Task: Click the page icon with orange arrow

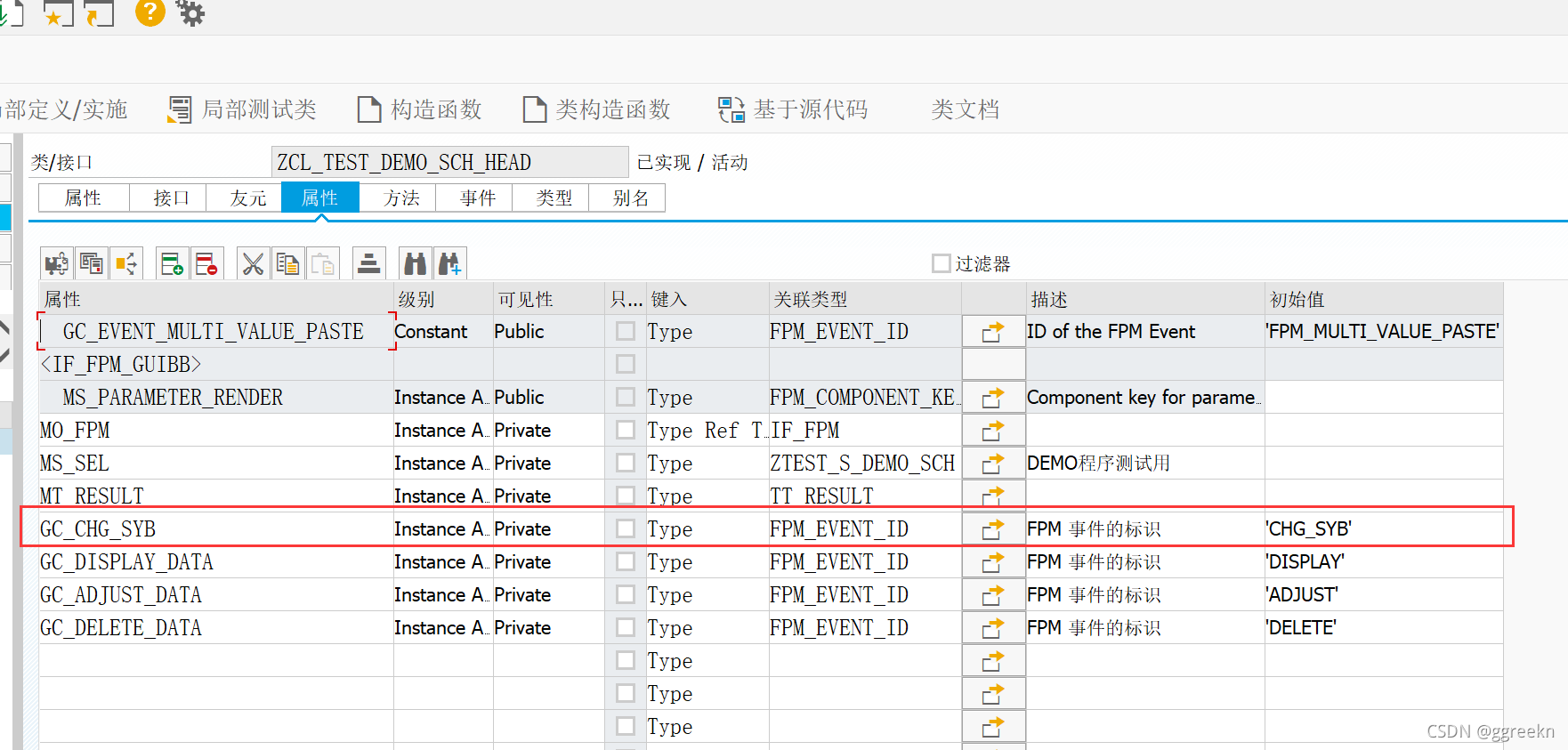Action: pyautogui.click(x=100, y=12)
